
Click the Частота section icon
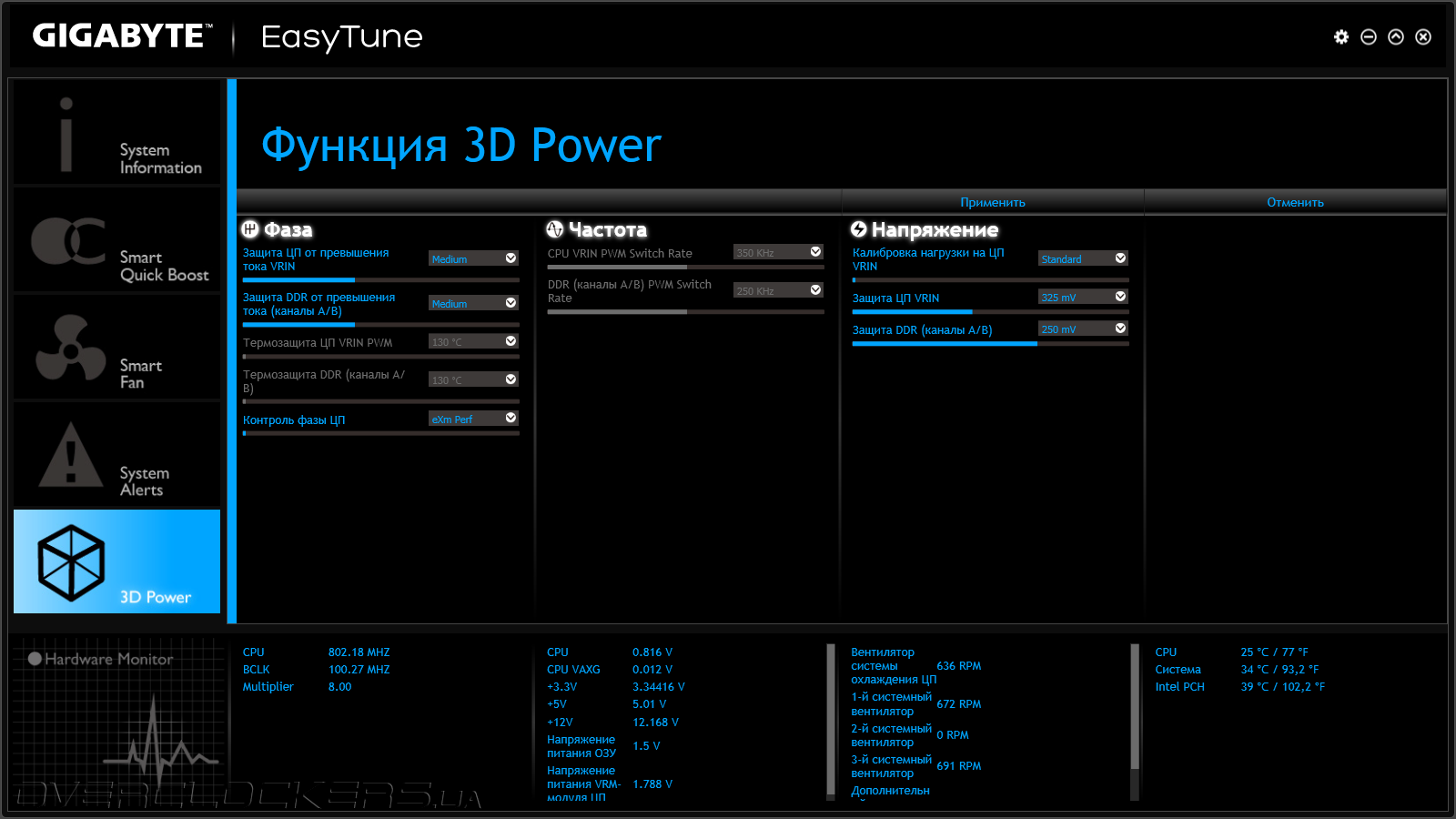[555, 229]
